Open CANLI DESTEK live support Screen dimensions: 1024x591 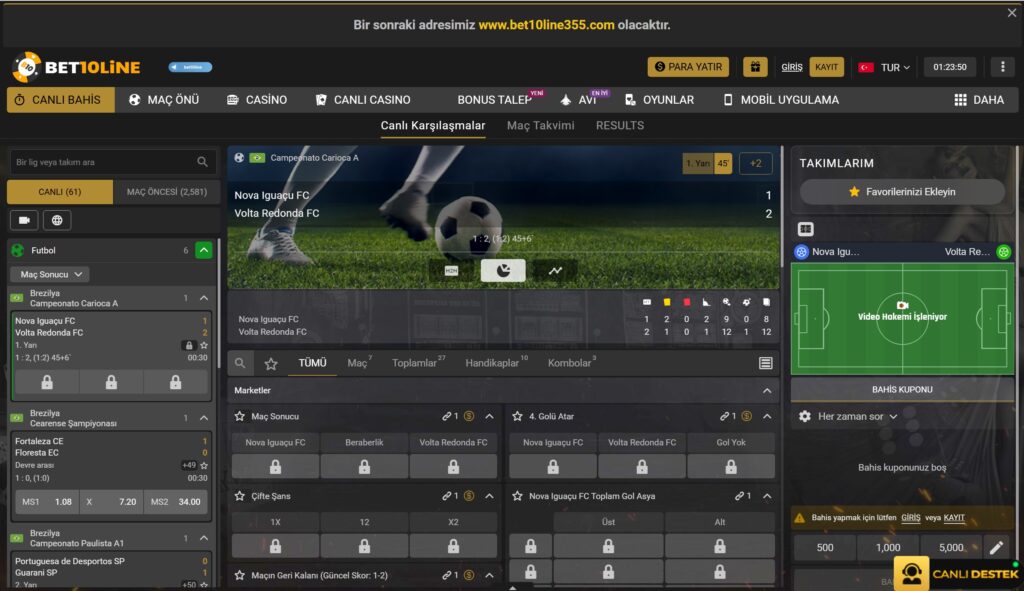(957, 573)
